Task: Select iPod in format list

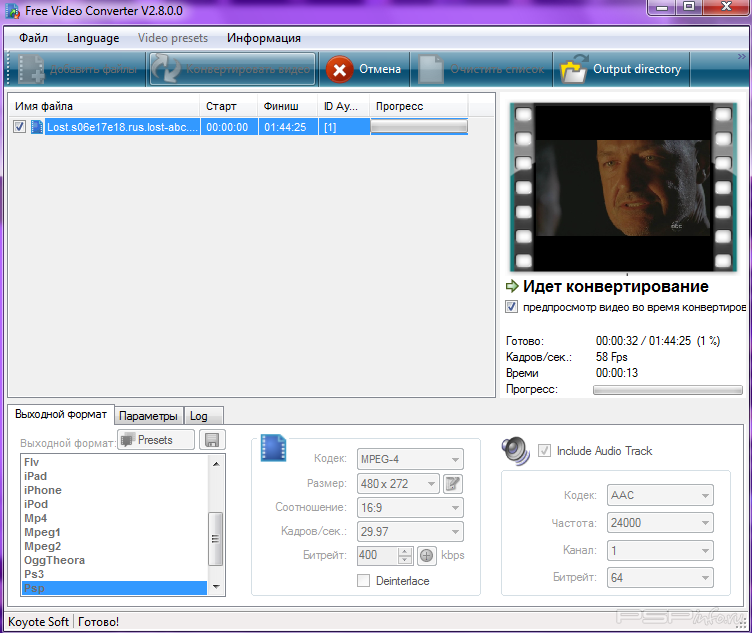Action: [x=36, y=504]
